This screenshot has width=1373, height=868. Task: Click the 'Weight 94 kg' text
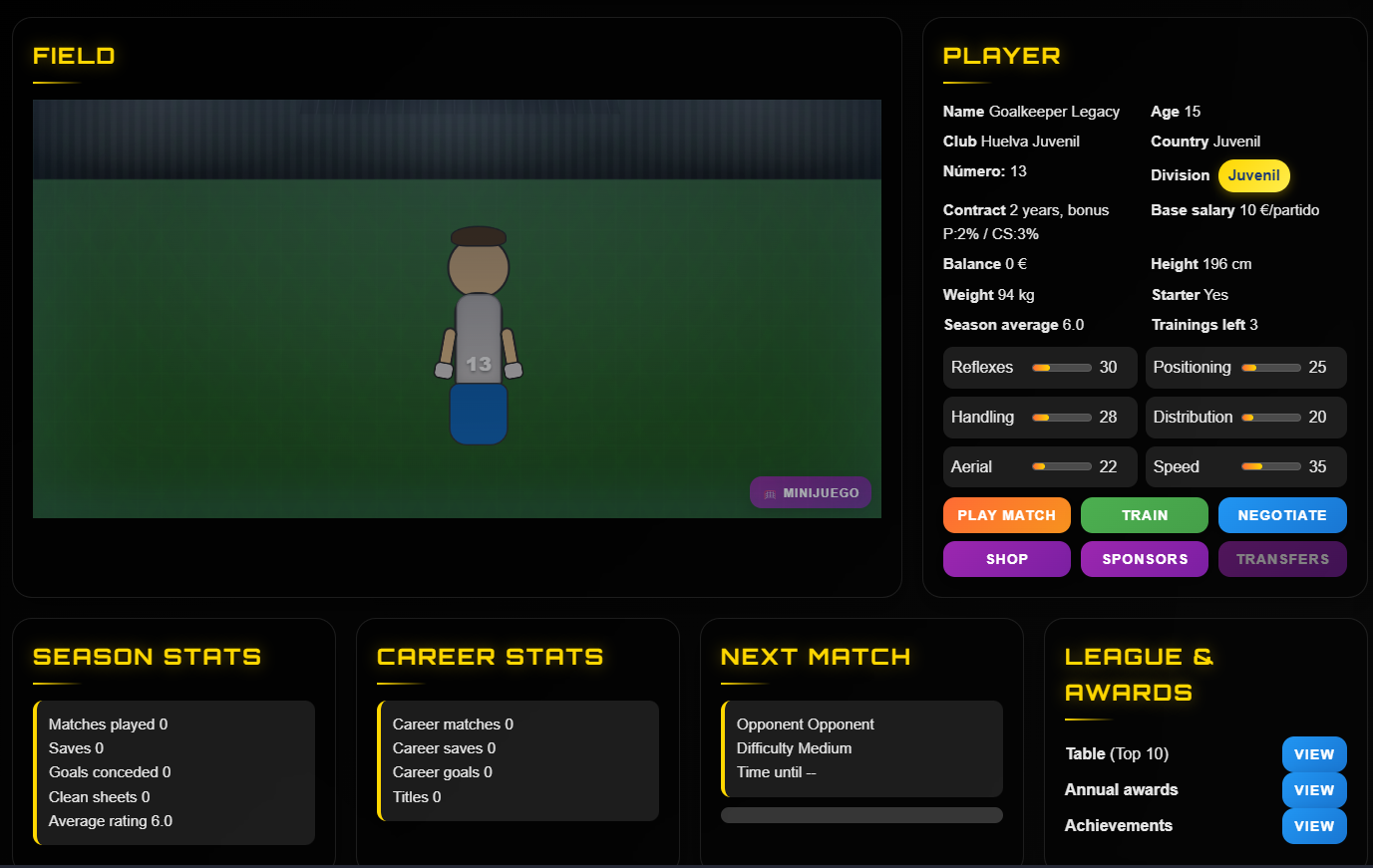click(989, 295)
